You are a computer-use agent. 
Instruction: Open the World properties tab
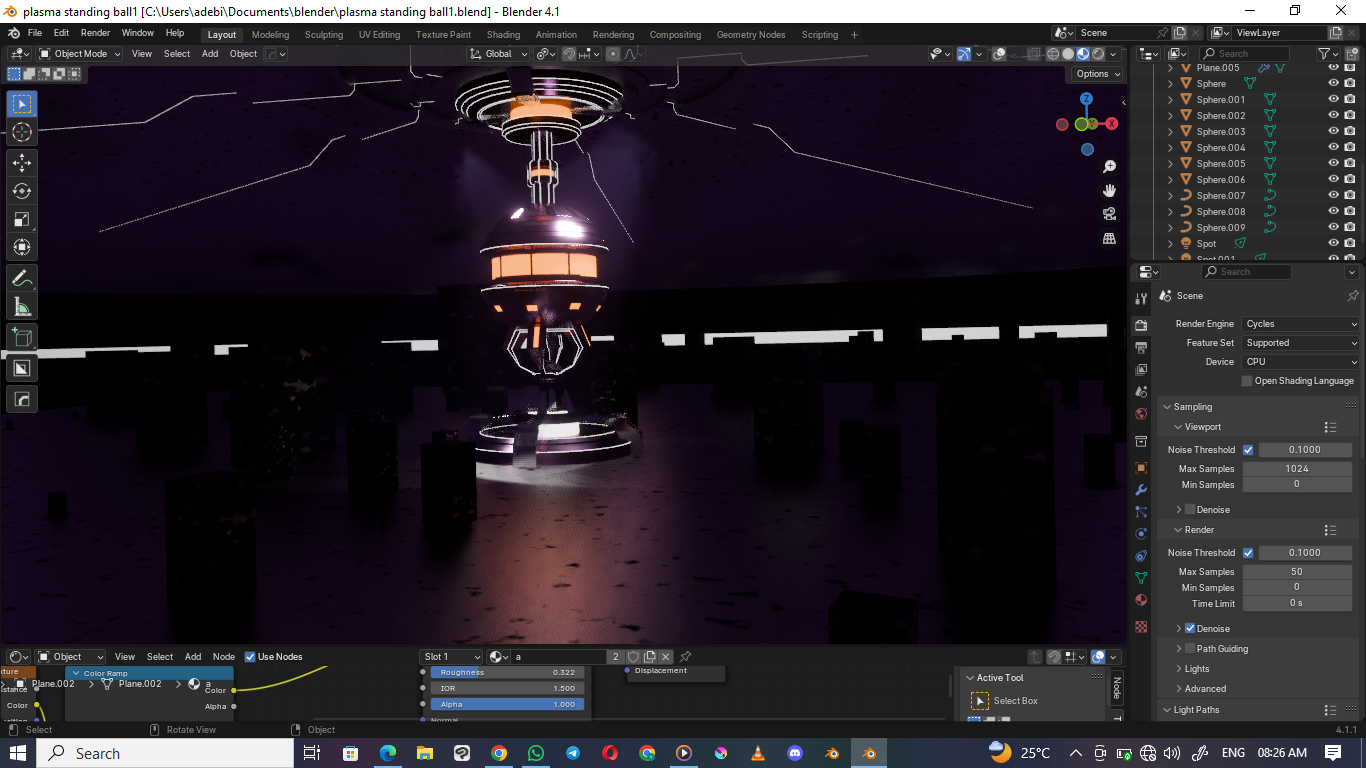(1141, 414)
